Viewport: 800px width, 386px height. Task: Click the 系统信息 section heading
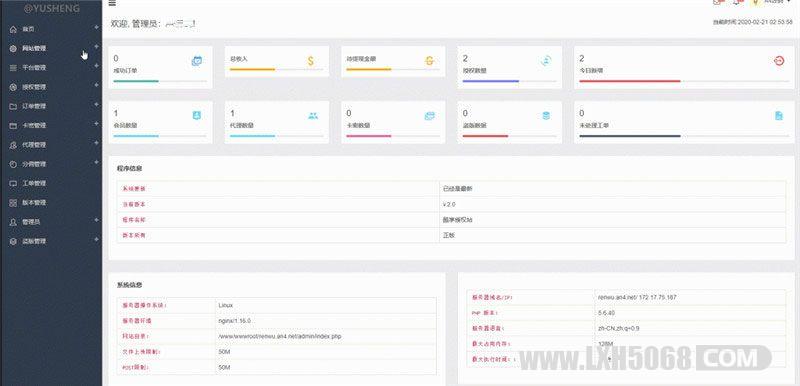pyautogui.click(x=130, y=285)
